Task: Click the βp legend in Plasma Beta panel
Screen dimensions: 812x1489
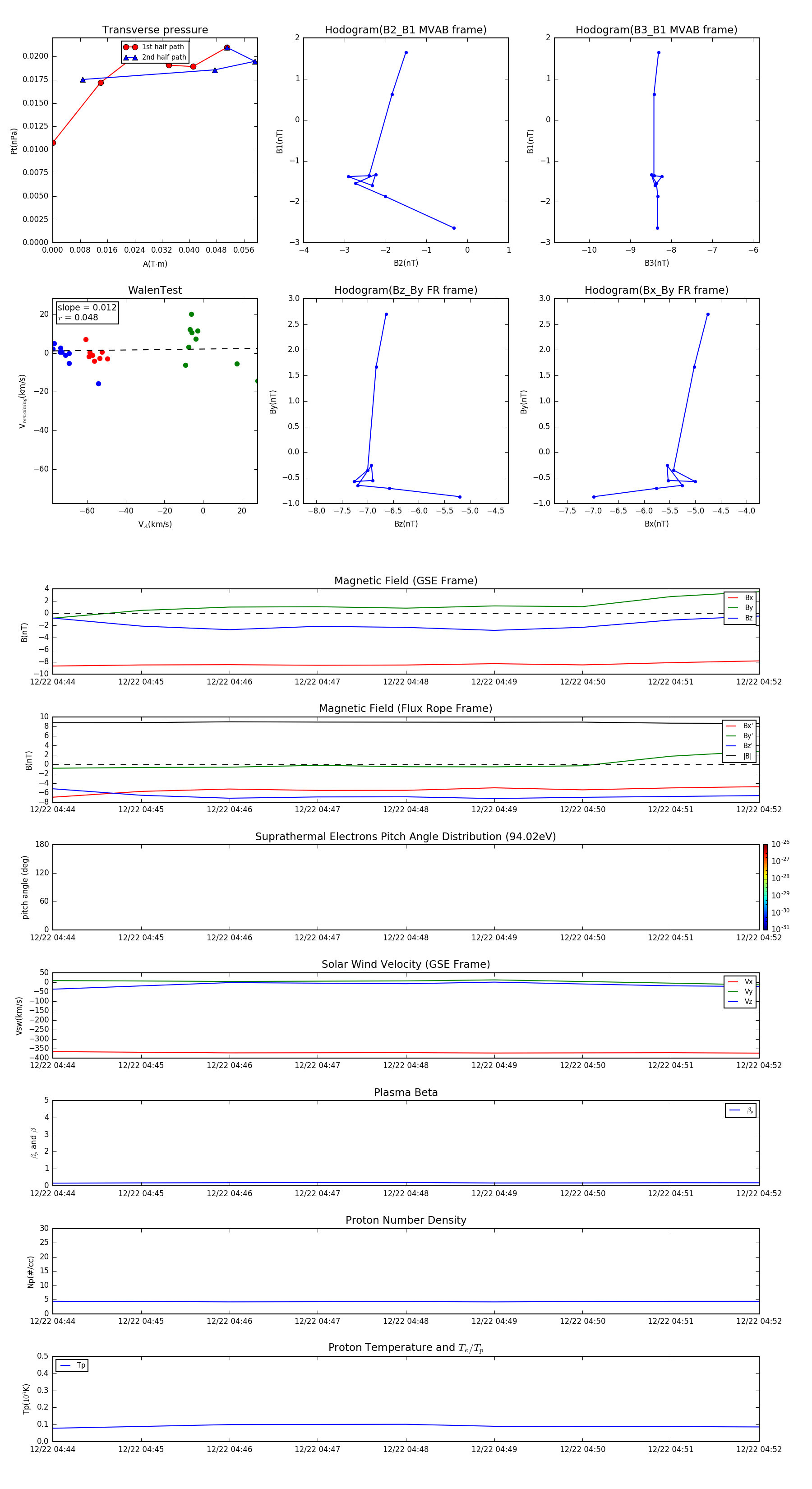Action: click(741, 1110)
